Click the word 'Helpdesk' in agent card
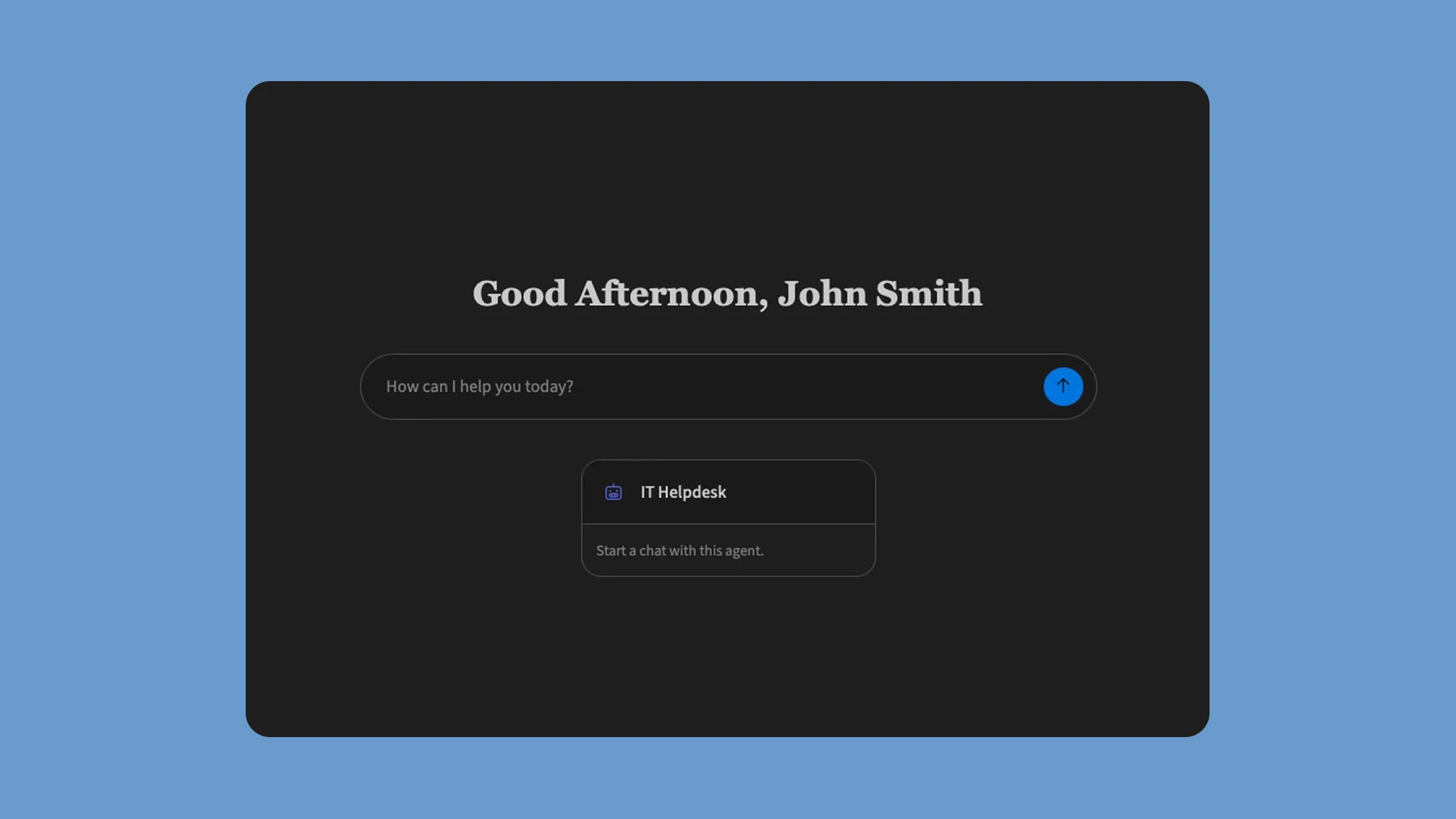Viewport: 1456px width, 819px height. coord(692,492)
